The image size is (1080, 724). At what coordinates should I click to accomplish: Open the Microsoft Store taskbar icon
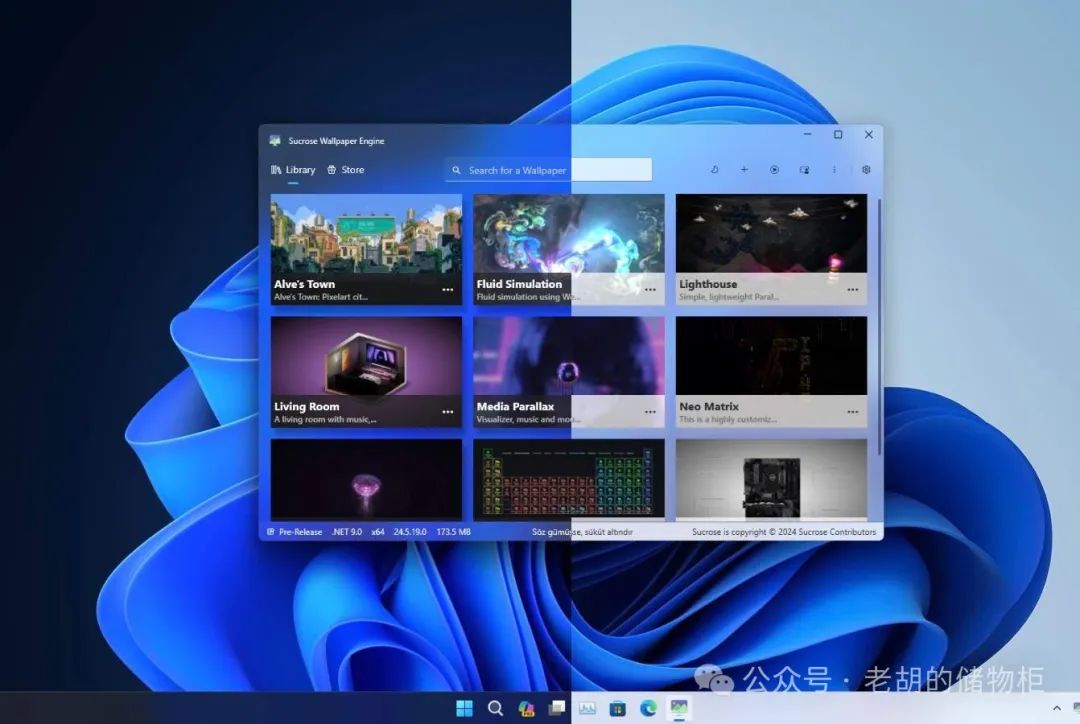[x=618, y=708]
